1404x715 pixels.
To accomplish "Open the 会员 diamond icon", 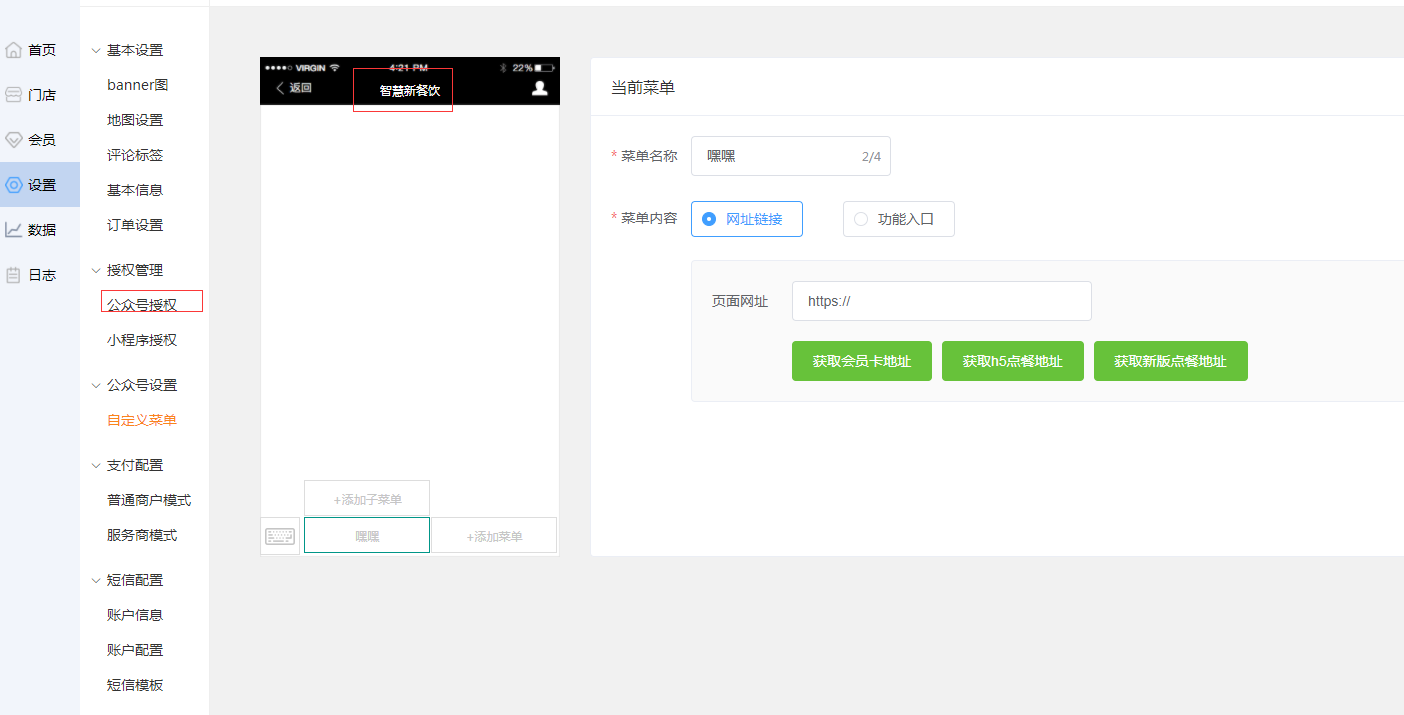I will [14, 140].
